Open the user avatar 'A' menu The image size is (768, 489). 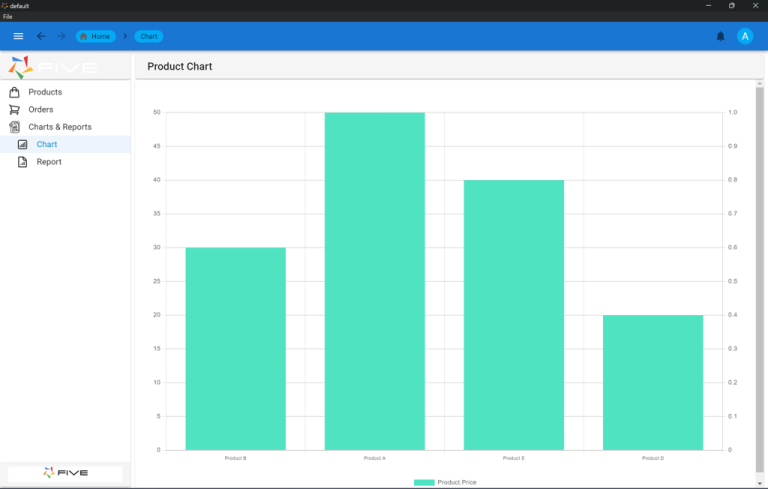pos(745,36)
